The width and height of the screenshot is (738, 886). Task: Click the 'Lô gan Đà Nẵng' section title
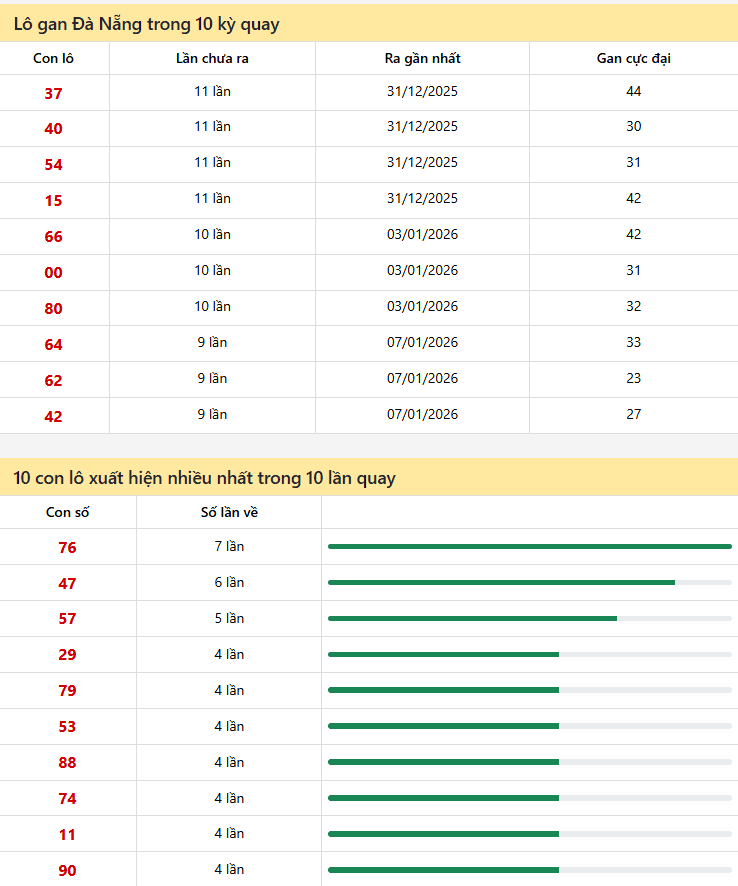coord(146,24)
